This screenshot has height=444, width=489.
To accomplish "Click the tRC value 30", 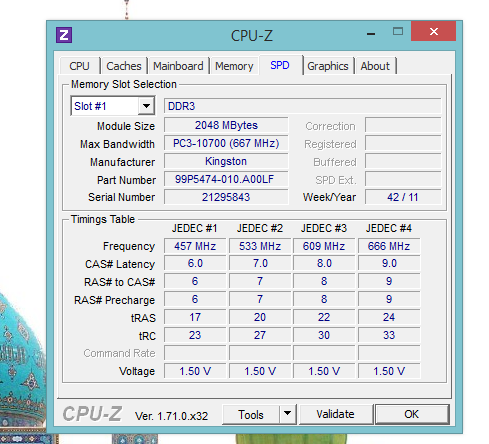I will pyautogui.click(x=324, y=335).
